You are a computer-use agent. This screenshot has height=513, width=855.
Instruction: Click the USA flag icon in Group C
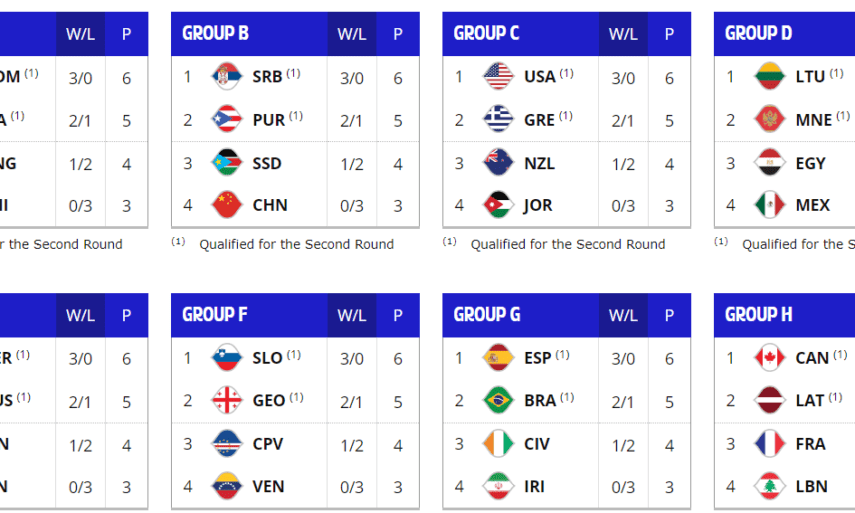click(x=498, y=77)
